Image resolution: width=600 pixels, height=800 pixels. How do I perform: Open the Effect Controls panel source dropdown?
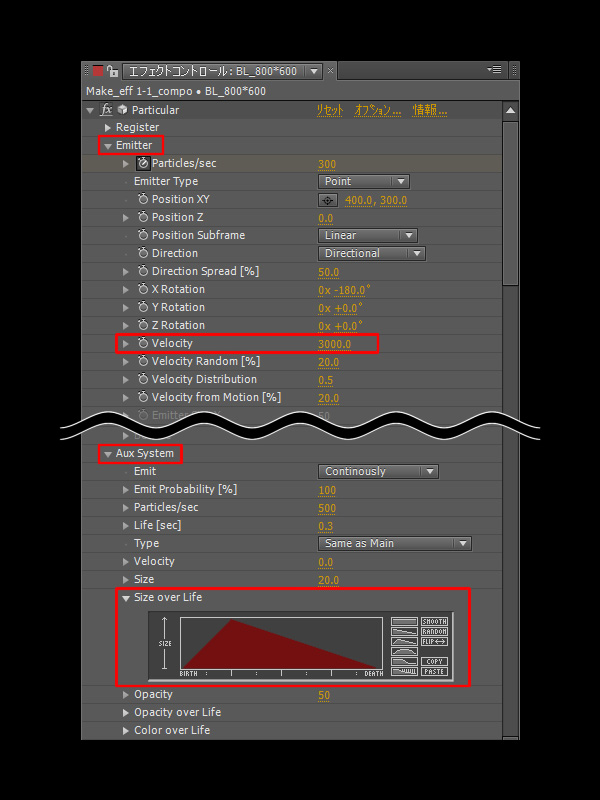[x=314, y=71]
